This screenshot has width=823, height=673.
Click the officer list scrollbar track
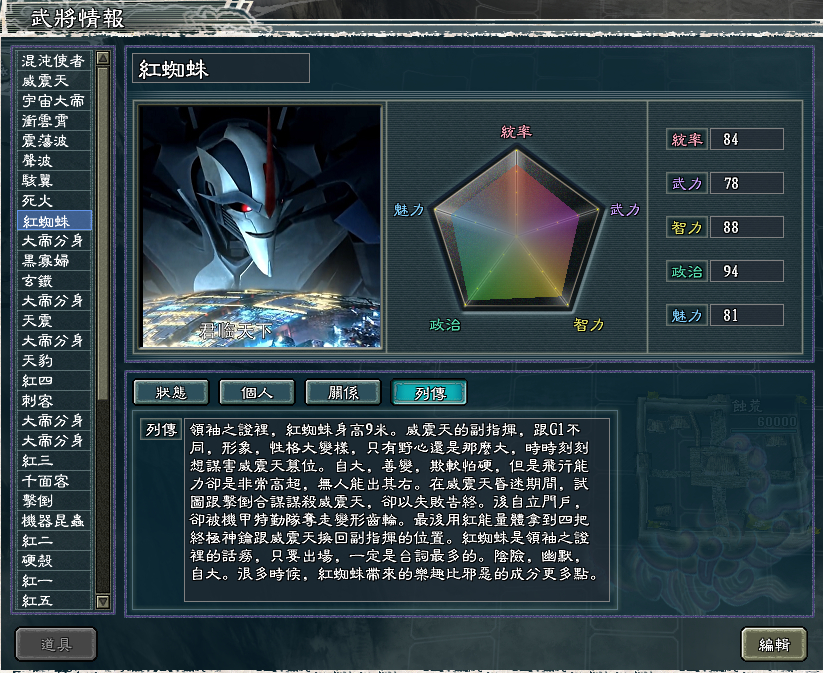[103, 330]
